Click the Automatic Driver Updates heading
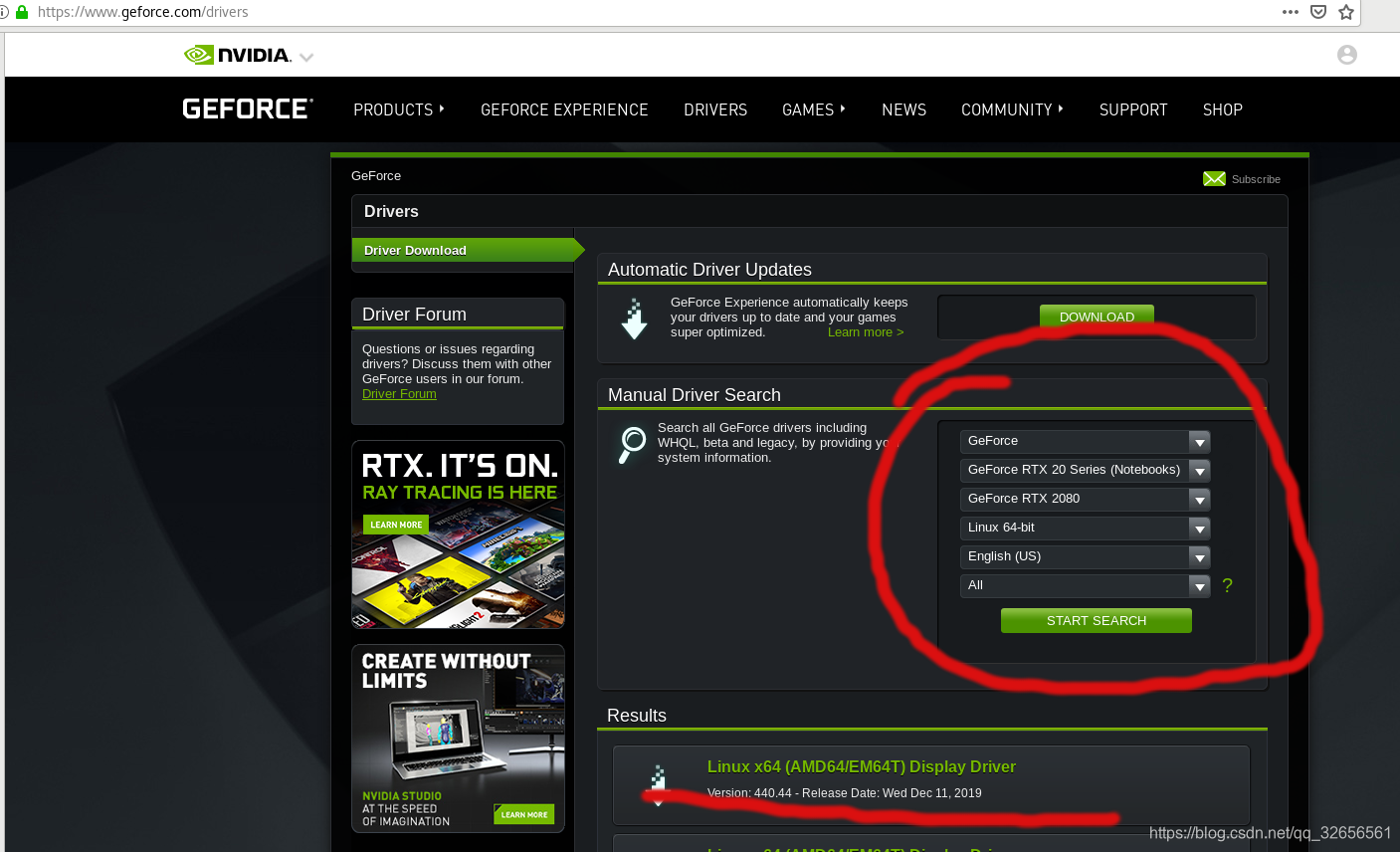The height and width of the screenshot is (852, 1400). point(709,270)
